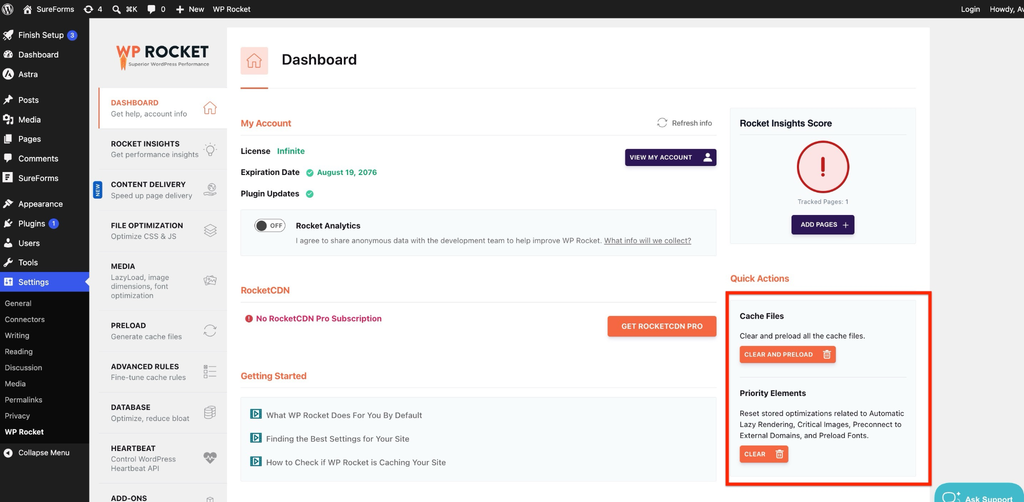Viewport: 1024px width, 502px height.
Task: Open Privacy settings submenu
Action: coord(17,416)
